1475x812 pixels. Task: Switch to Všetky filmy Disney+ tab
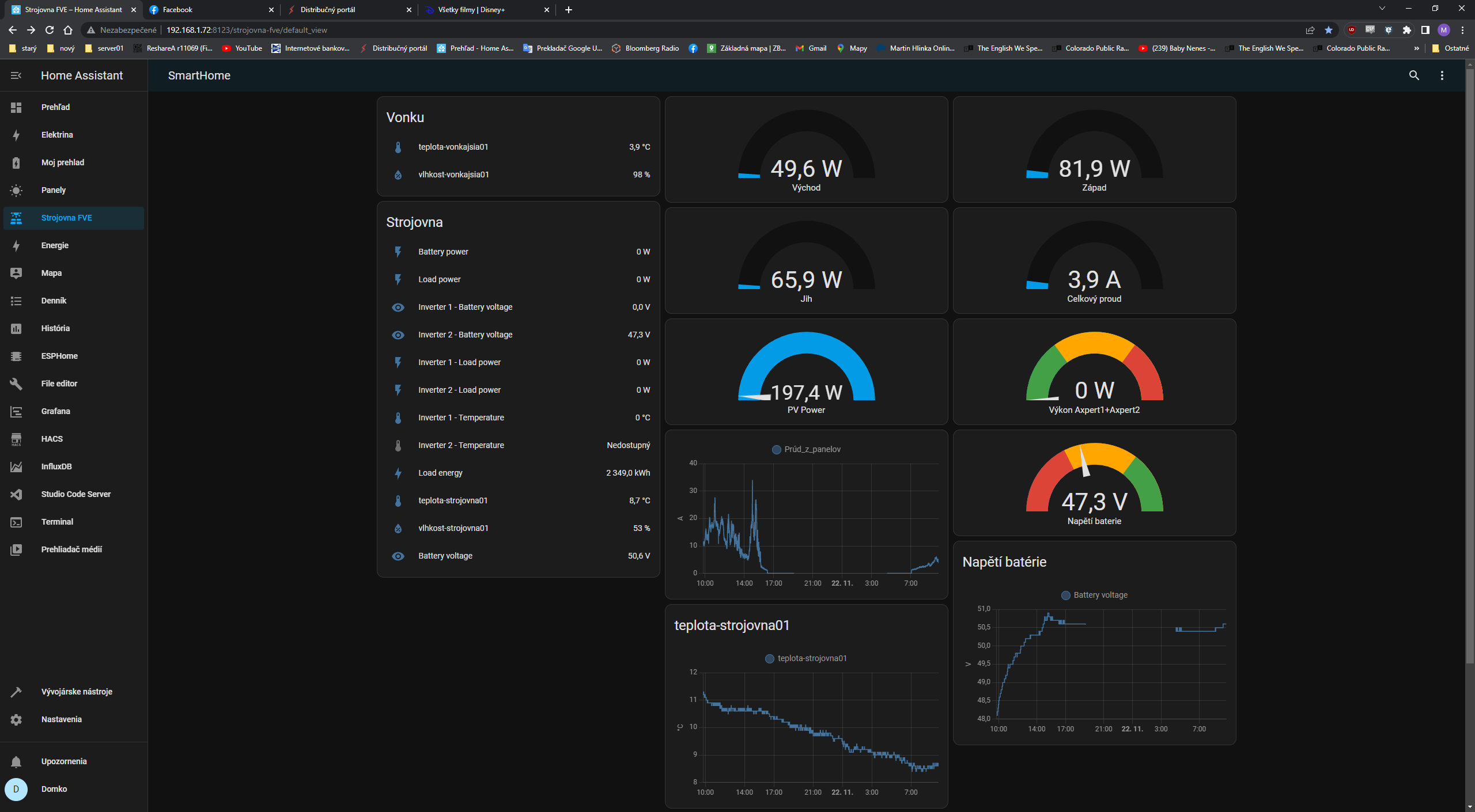(487, 10)
